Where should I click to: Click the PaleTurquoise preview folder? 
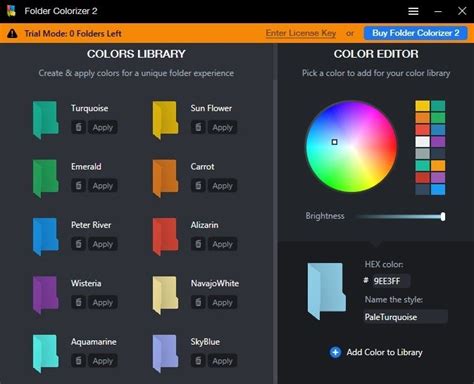coord(326,291)
